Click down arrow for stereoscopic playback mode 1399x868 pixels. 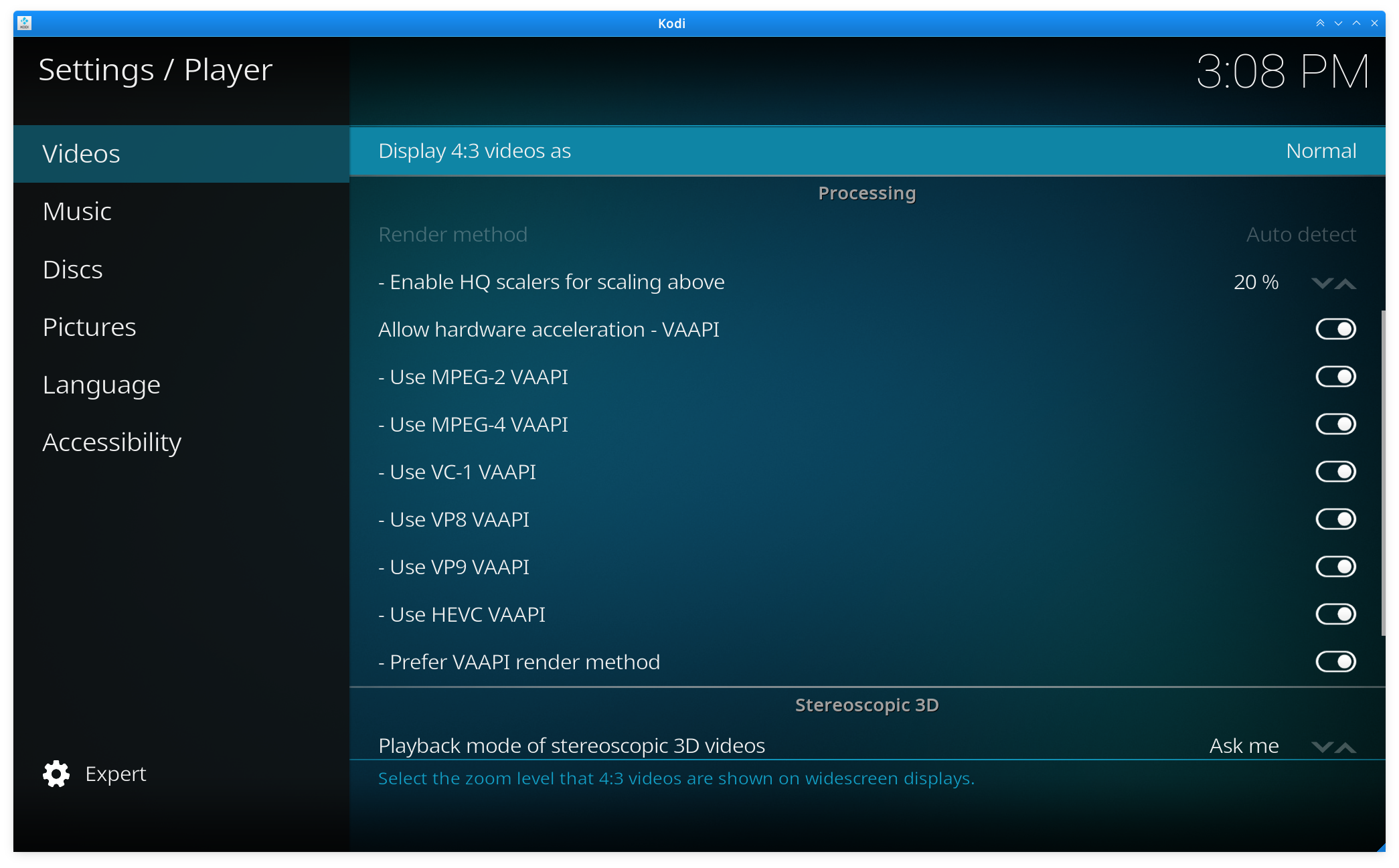click(1322, 747)
